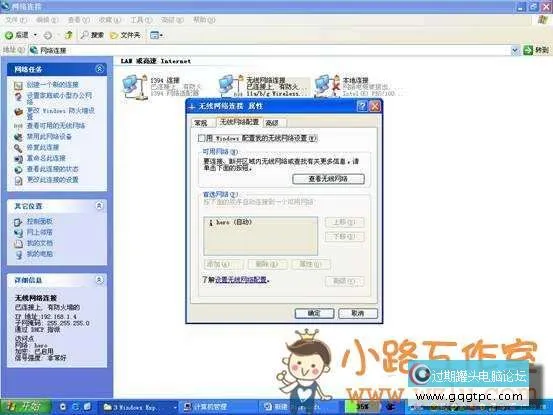
Task: Open 我的电脑 from other places
Action: tap(40, 254)
